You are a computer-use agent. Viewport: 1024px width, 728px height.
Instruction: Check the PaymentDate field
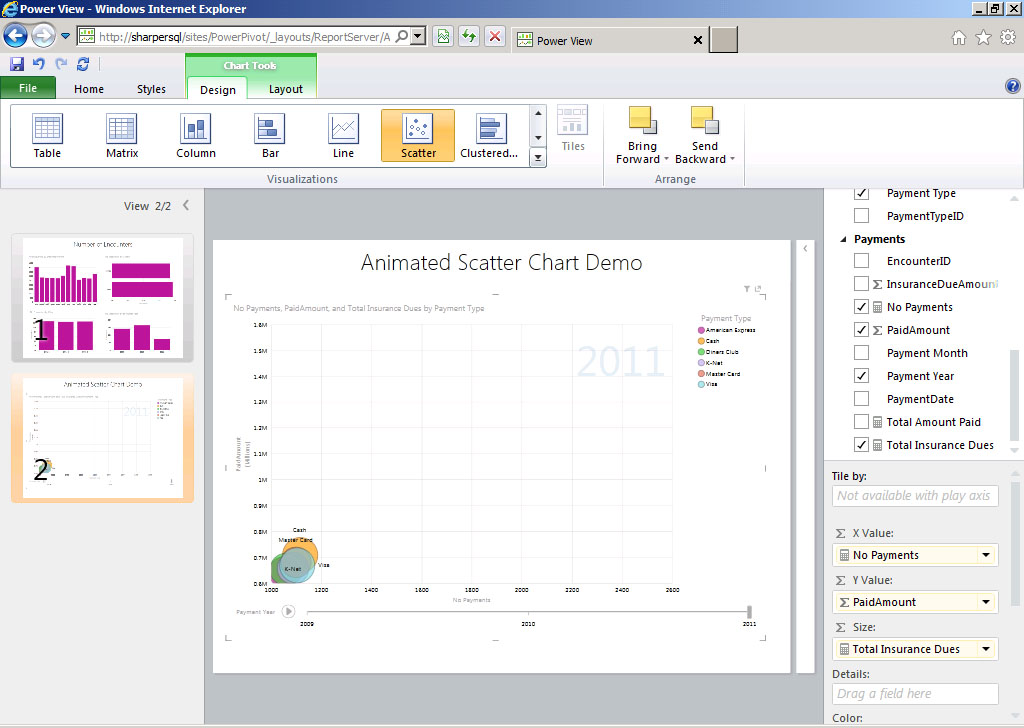861,398
